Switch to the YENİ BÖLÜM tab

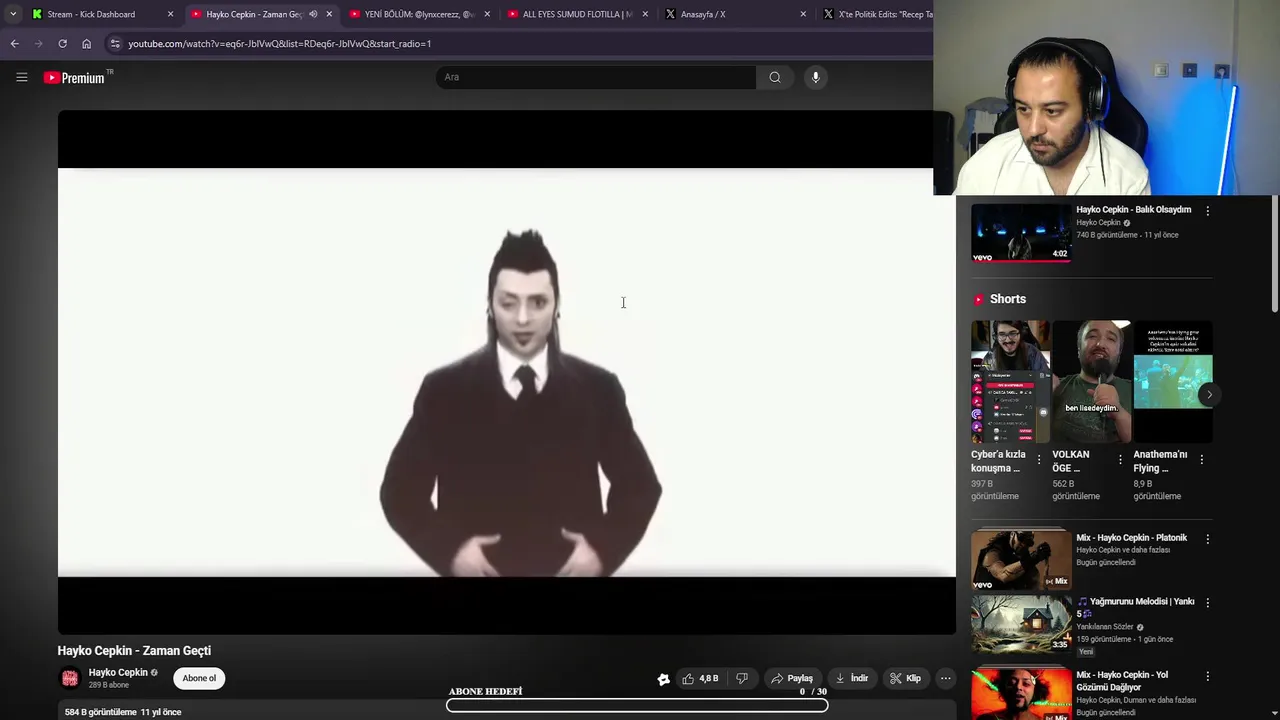point(419,14)
